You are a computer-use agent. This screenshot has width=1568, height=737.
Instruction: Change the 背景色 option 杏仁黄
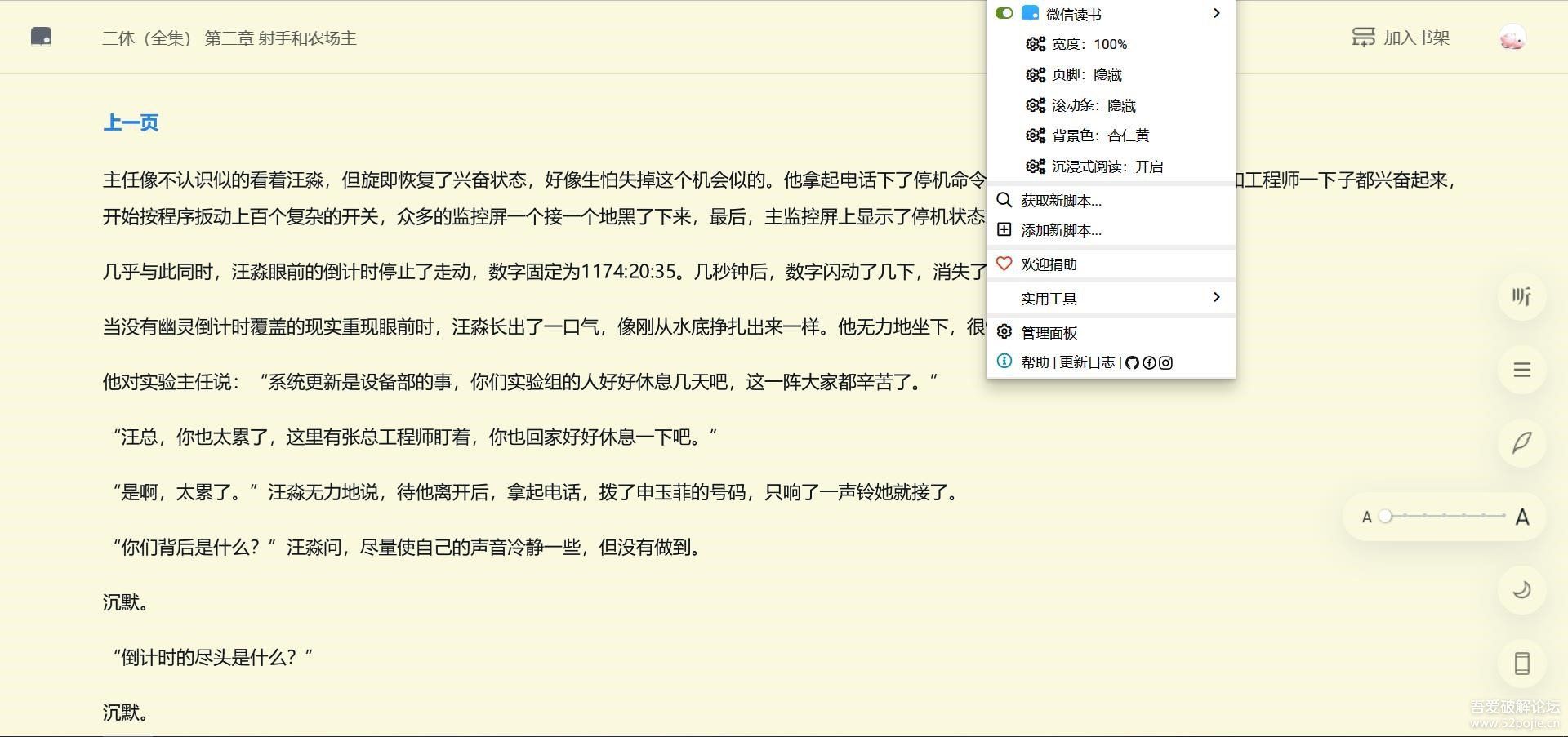point(1100,135)
